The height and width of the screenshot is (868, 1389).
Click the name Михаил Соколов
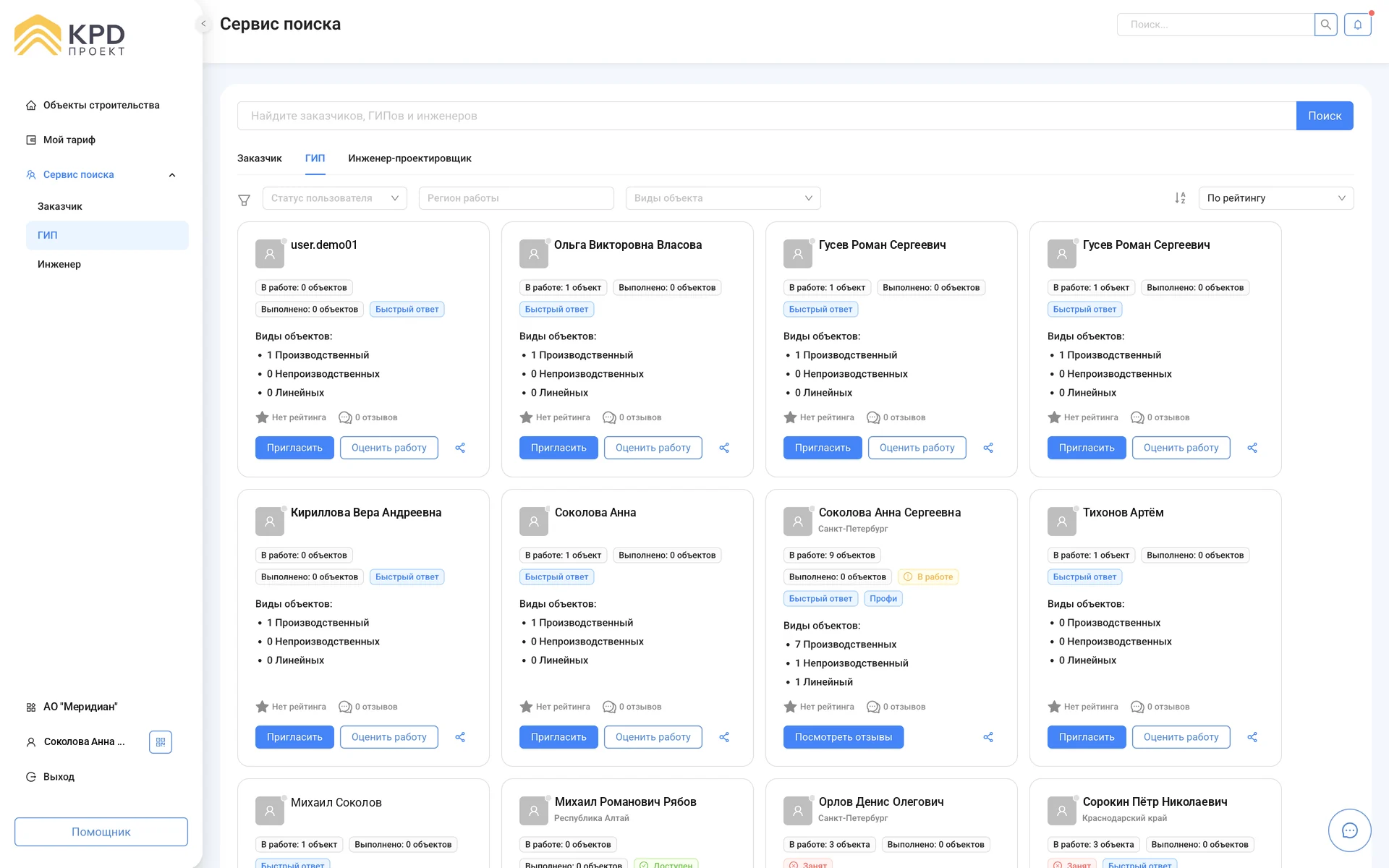(336, 803)
